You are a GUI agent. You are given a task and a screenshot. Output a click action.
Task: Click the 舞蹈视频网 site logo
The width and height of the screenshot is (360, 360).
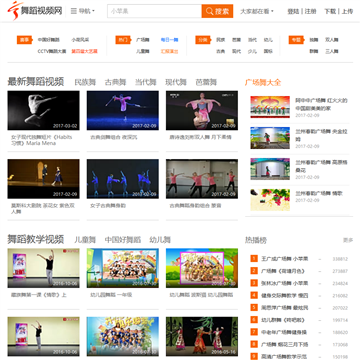35,11
